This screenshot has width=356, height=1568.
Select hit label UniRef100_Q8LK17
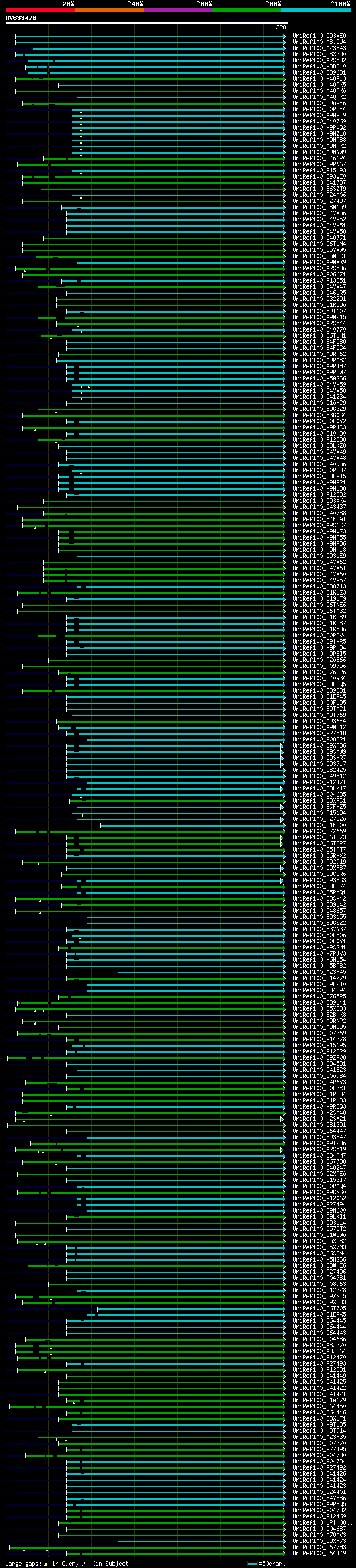(x=319, y=789)
